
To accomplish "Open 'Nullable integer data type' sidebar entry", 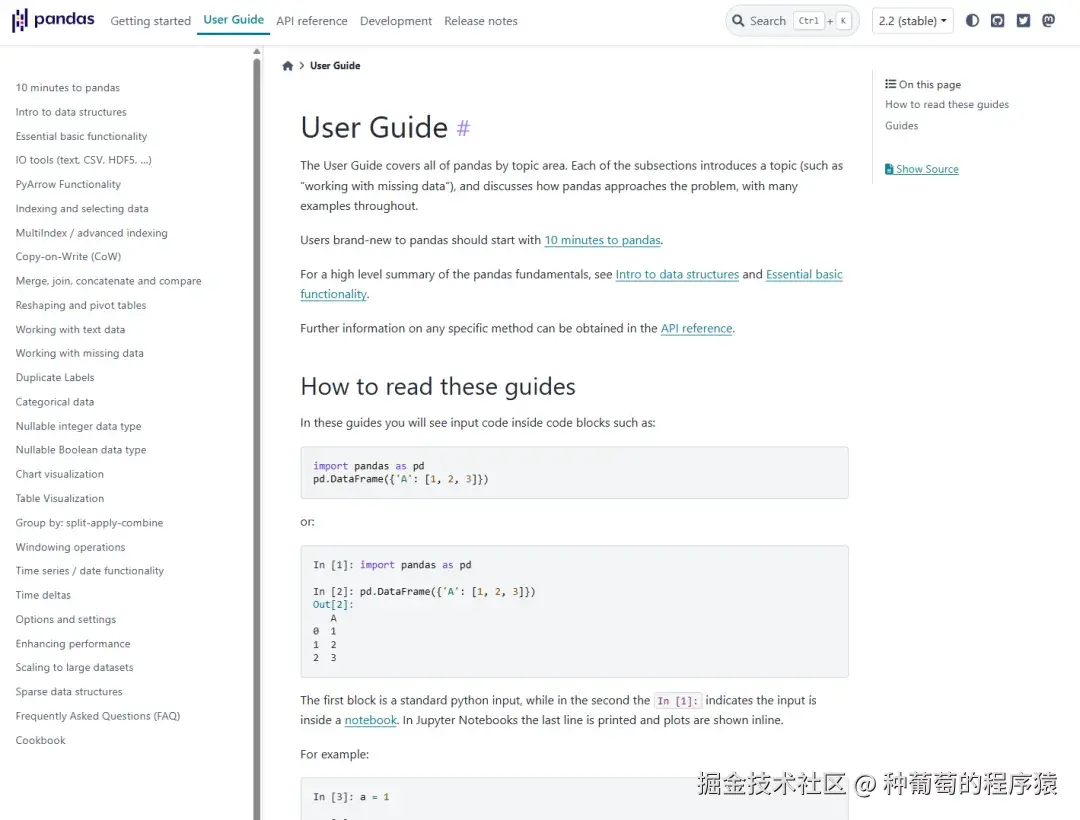I will click(79, 426).
